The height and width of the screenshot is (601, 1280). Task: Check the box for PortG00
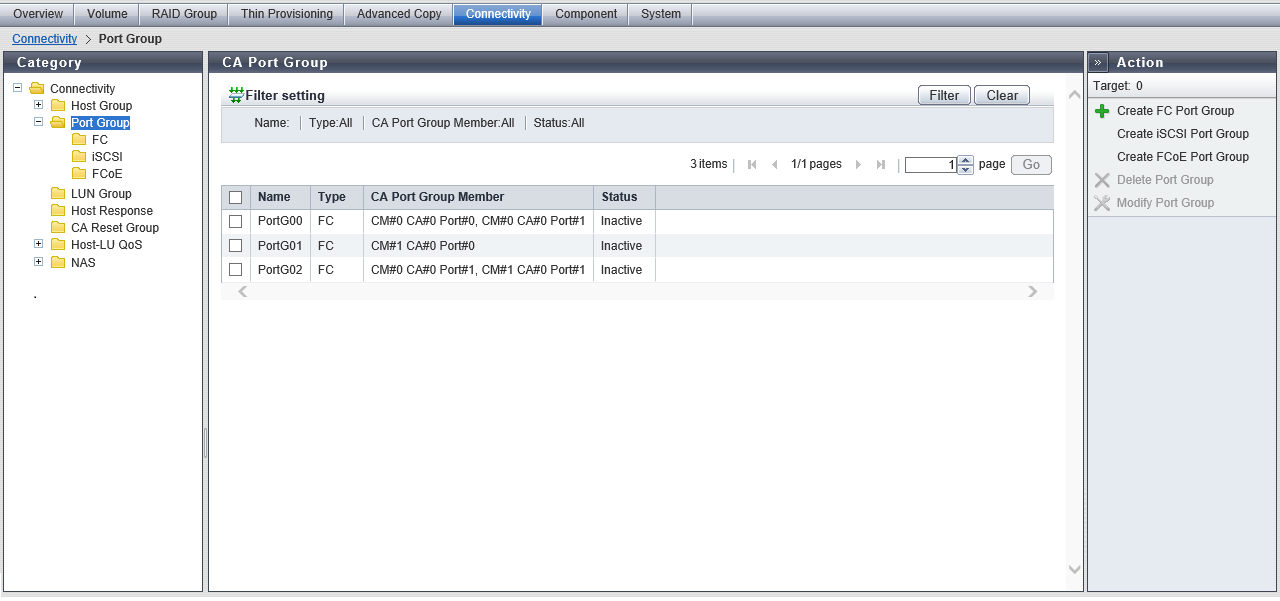click(x=236, y=221)
